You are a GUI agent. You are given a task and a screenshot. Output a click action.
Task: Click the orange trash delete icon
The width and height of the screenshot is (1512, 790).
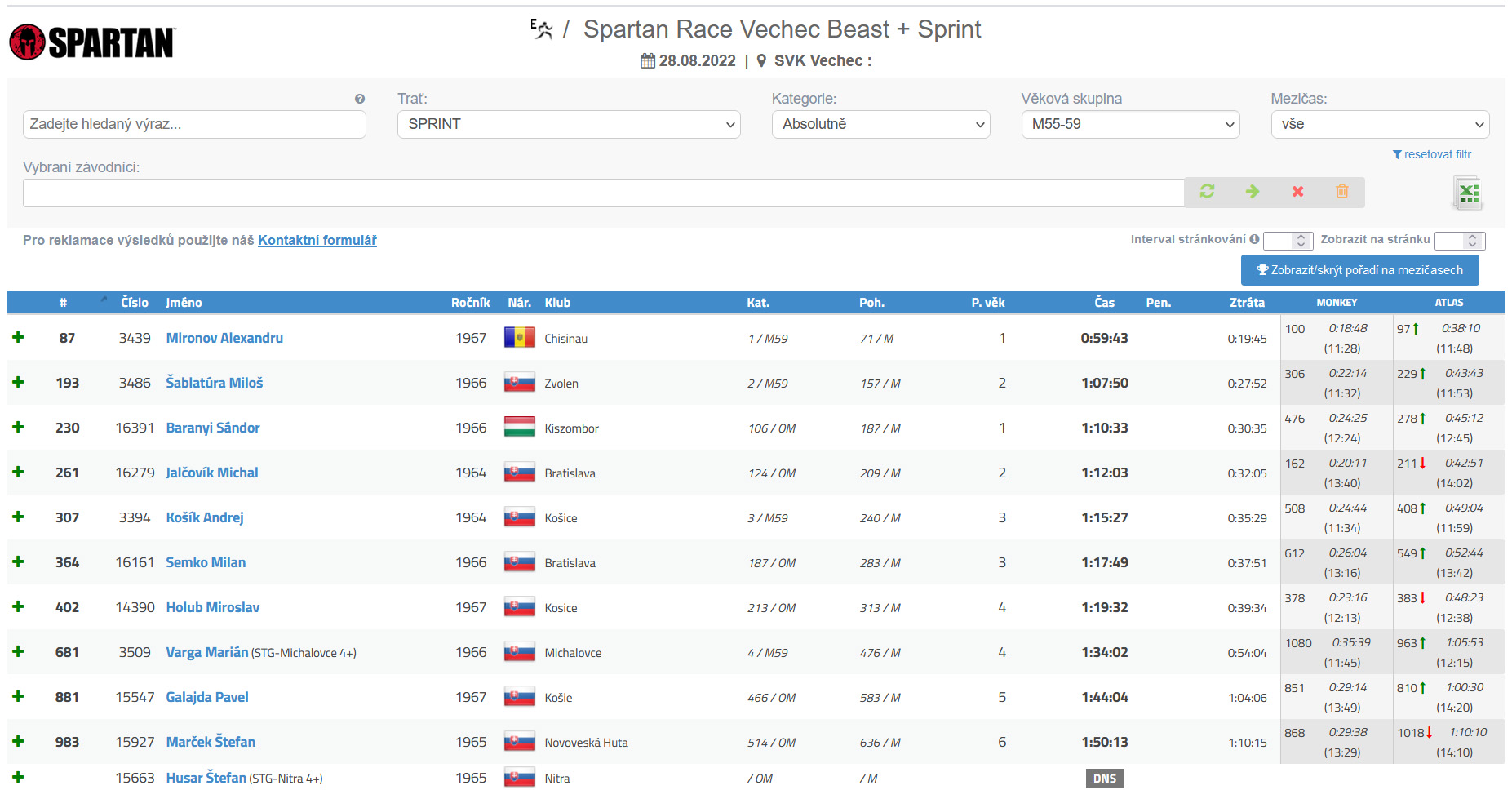[x=1342, y=191]
